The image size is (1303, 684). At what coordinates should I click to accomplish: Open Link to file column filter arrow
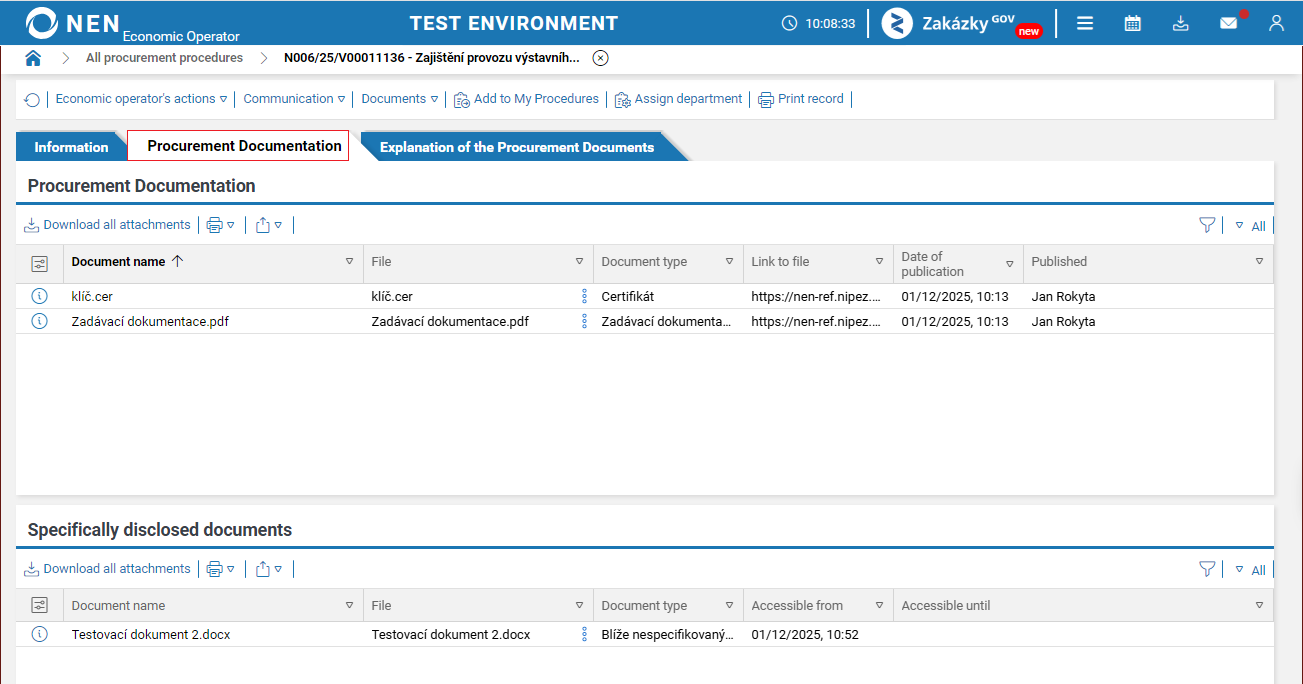879,261
